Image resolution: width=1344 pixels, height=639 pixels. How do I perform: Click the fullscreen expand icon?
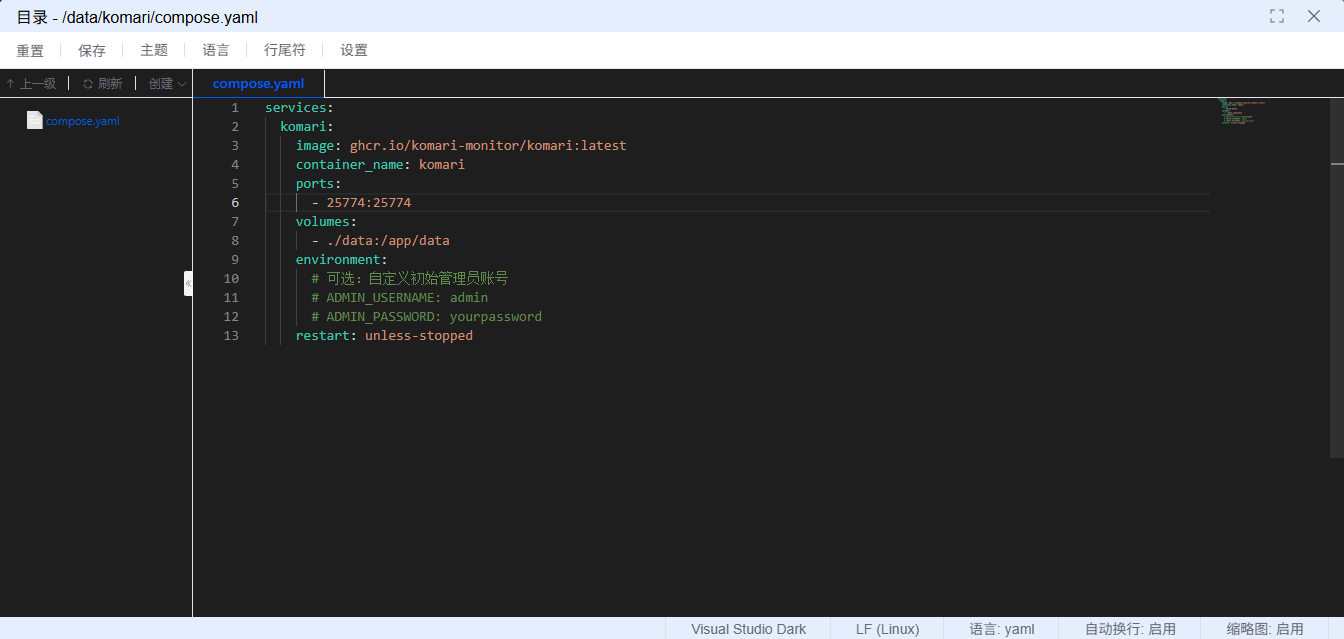tap(1277, 16)
